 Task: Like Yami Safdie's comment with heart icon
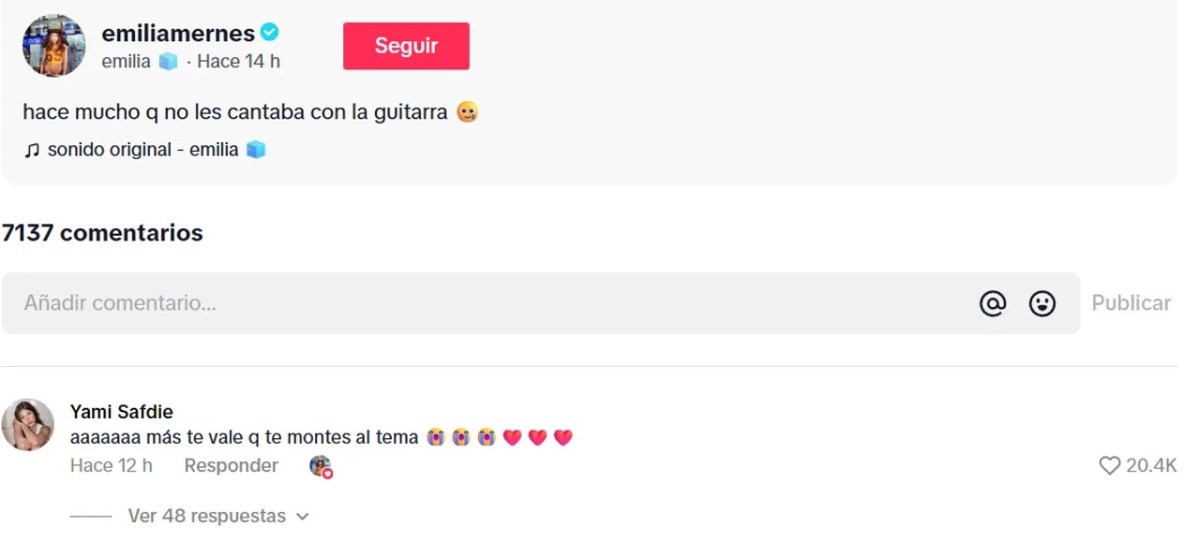[x=1109, y=465]
